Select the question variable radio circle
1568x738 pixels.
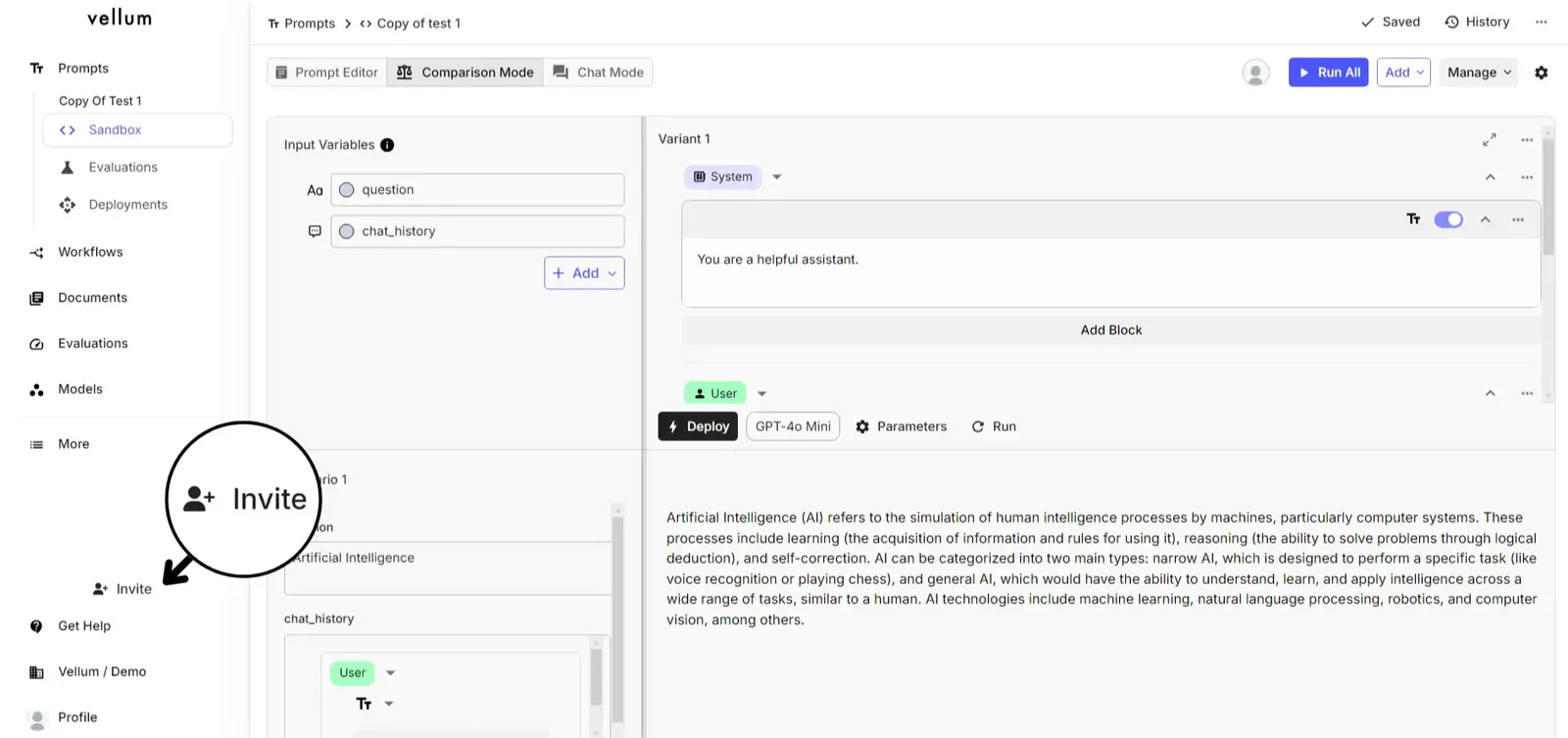click(347, 190)
